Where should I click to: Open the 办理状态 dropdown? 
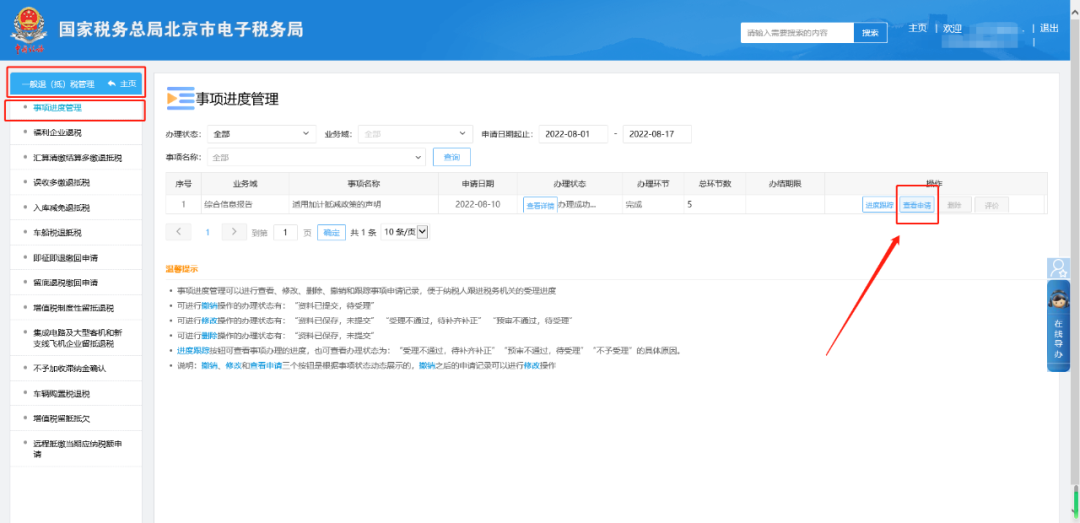262,134
